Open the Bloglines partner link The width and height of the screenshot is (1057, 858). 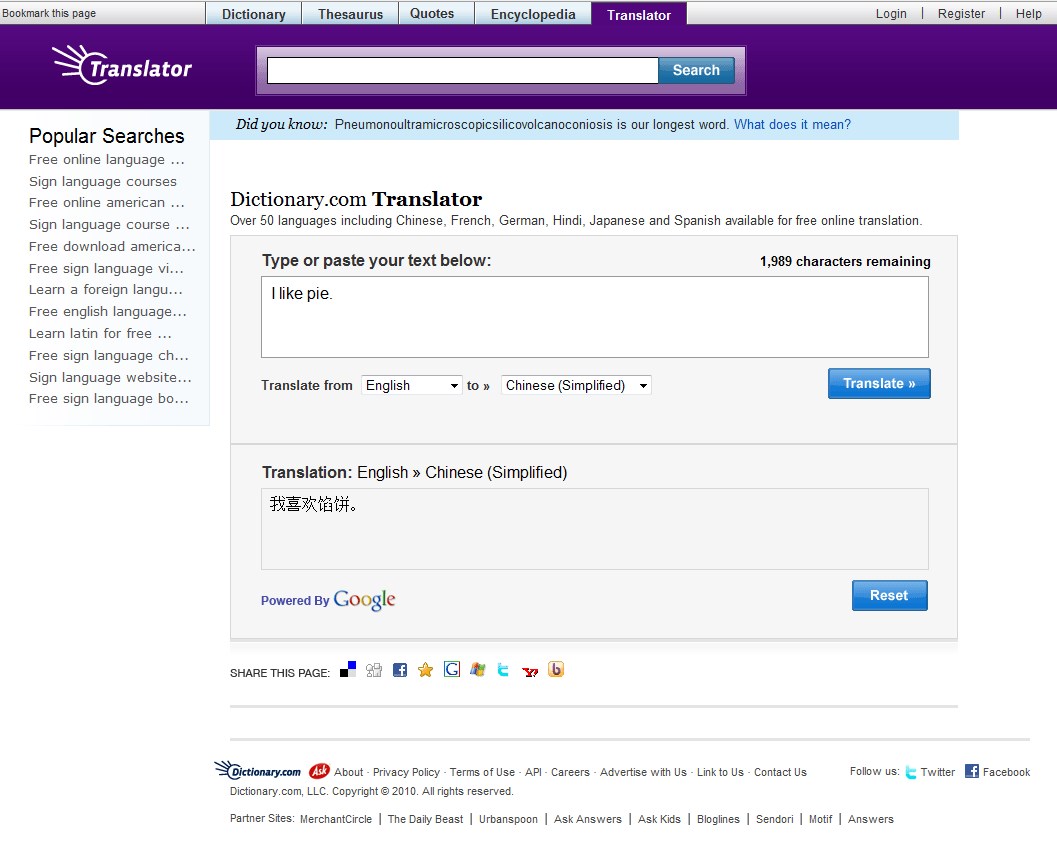pyautogui.click(x=718, y=820)
